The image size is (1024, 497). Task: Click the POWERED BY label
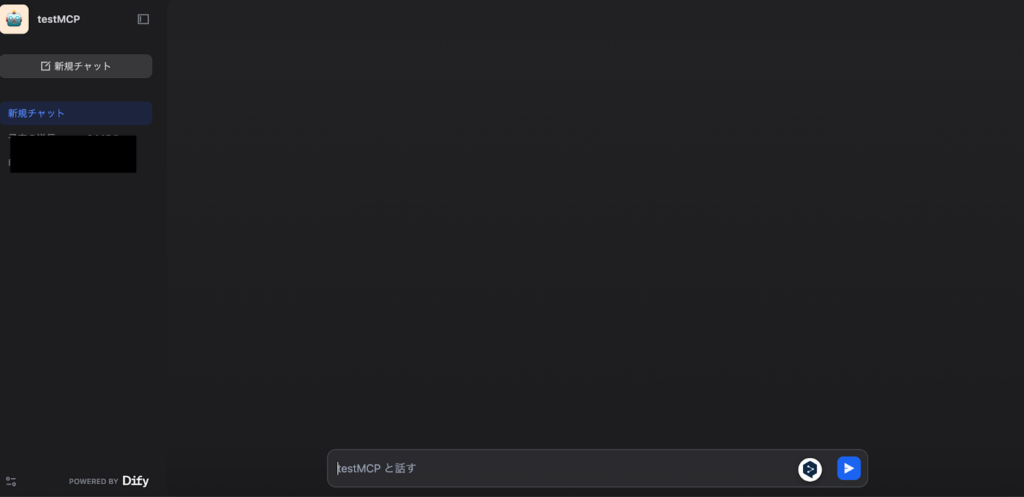93,481
